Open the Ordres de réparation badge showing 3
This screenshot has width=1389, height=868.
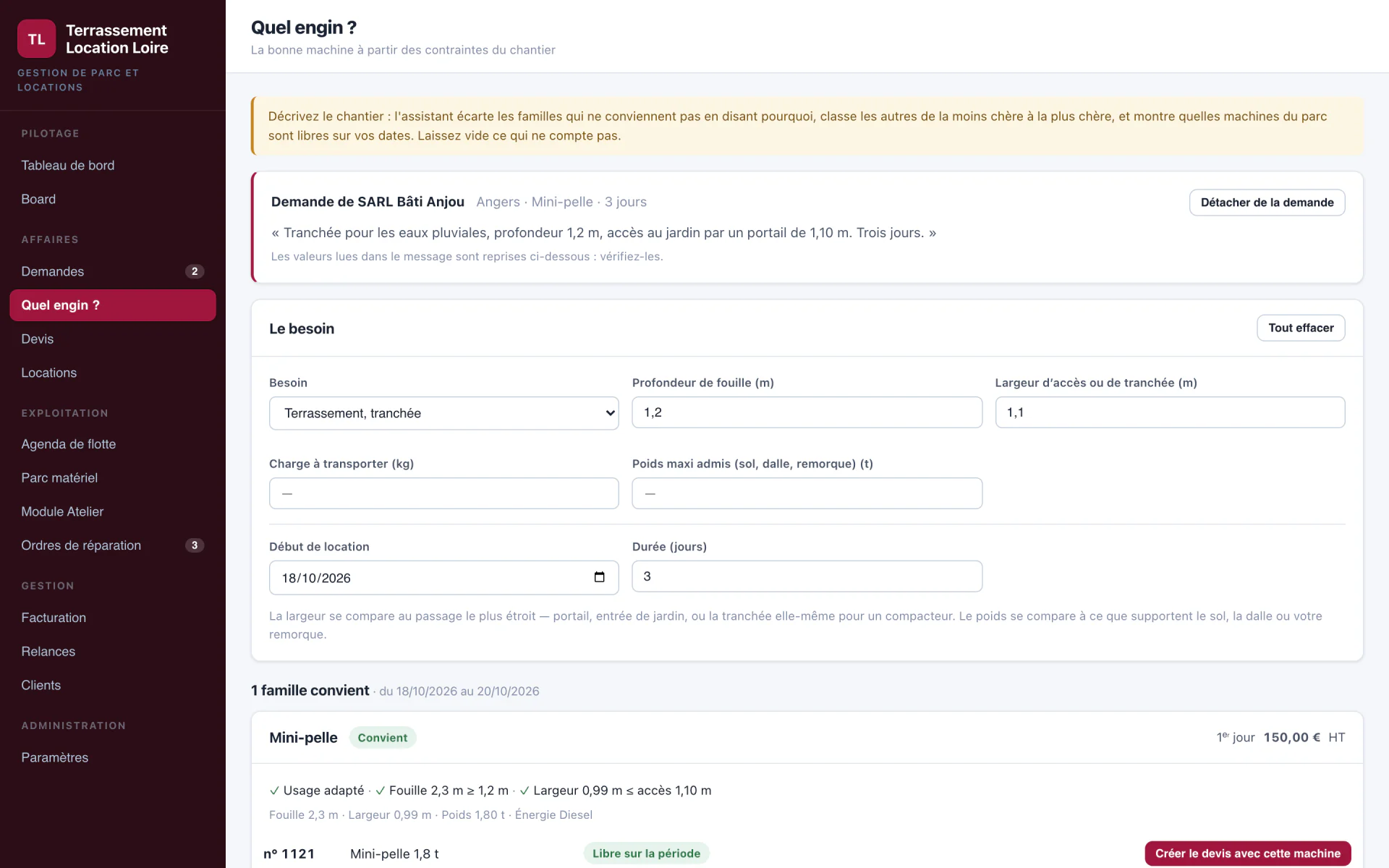(x=195, y=545)
